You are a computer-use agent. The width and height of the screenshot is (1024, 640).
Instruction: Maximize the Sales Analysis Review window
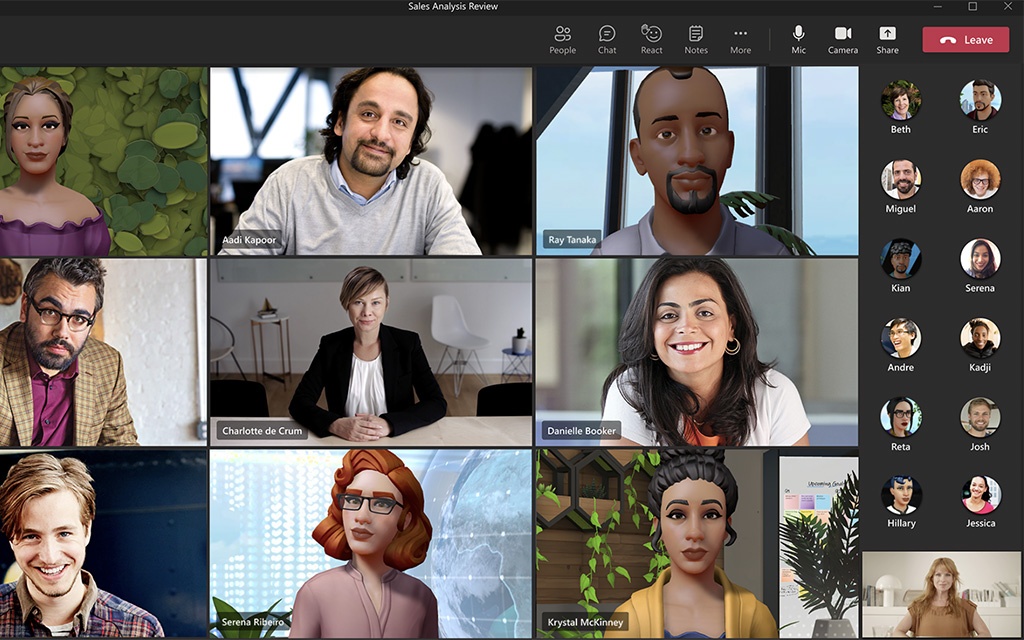972,7
